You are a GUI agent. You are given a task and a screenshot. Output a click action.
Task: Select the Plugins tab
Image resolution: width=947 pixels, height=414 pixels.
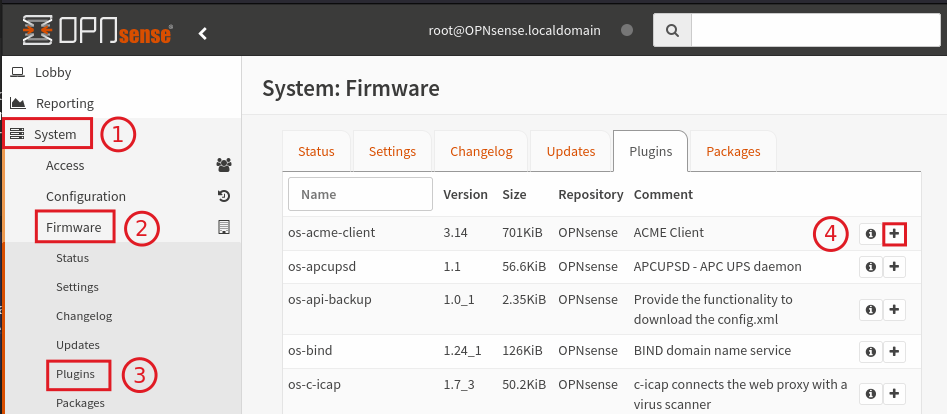[x=650, y=151]
